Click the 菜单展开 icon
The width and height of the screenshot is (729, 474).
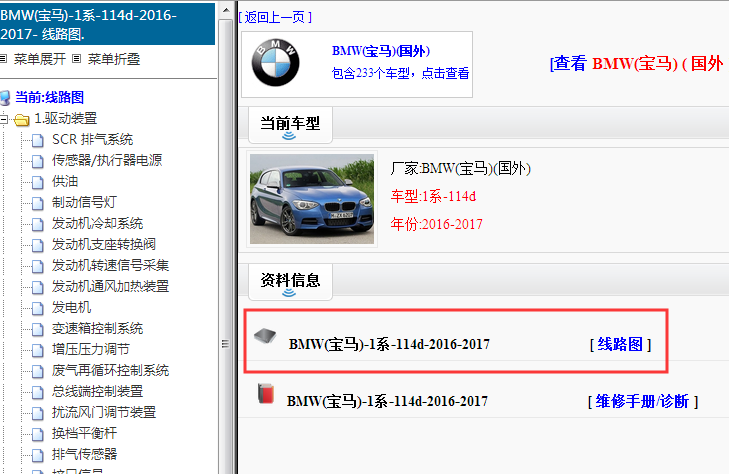pyautogui.click(x=3, y=59)
